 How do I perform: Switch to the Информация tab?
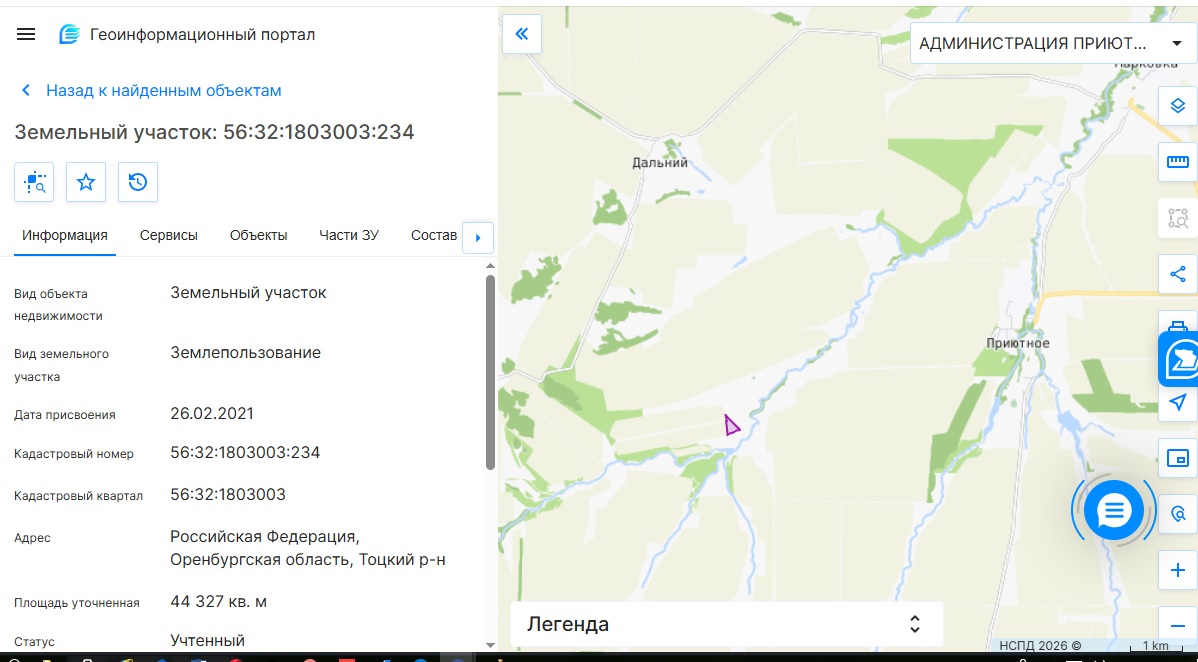pos(65,235)
